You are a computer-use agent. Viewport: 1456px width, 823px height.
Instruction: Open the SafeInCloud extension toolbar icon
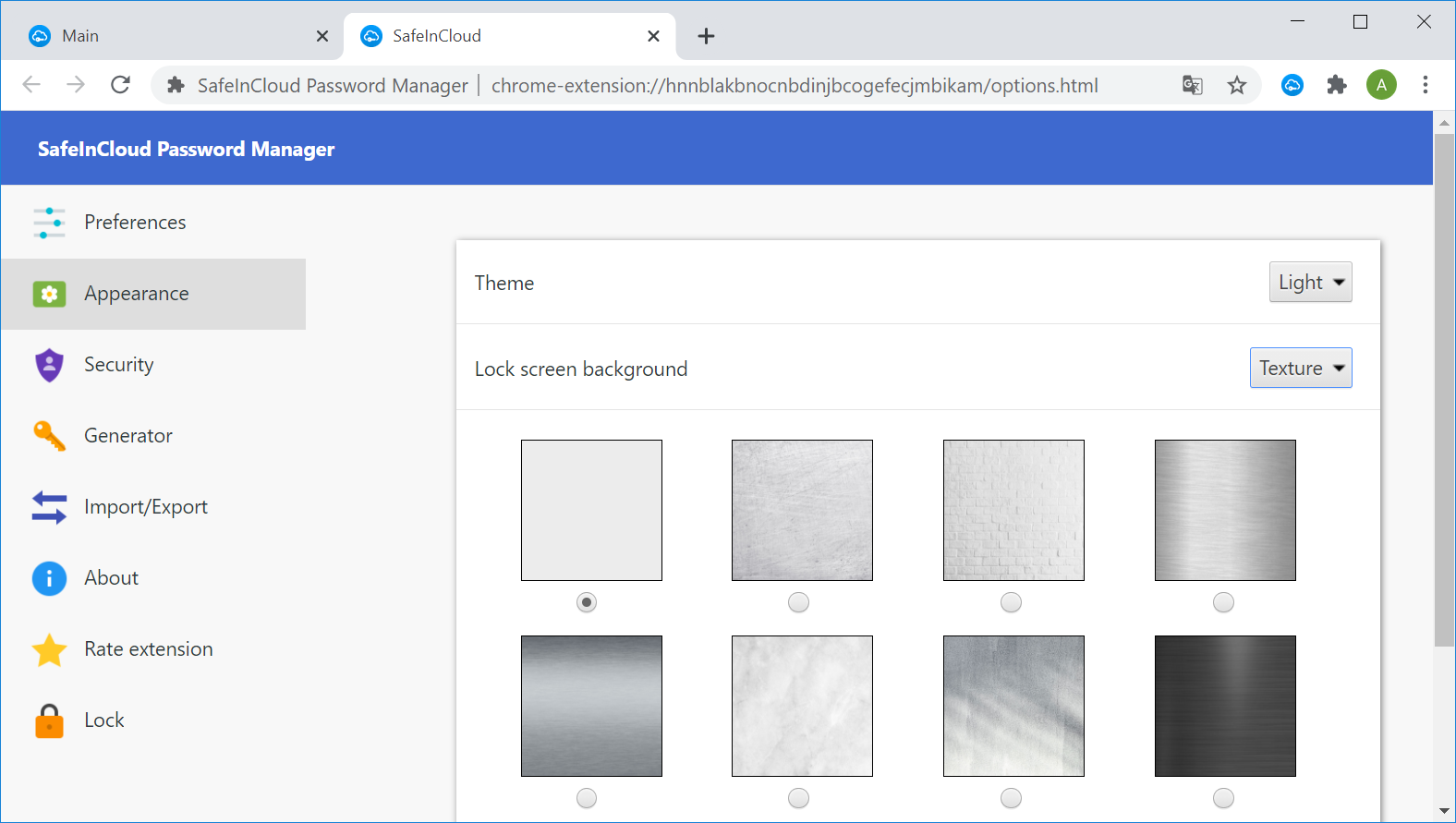(x=1292, y=85)
